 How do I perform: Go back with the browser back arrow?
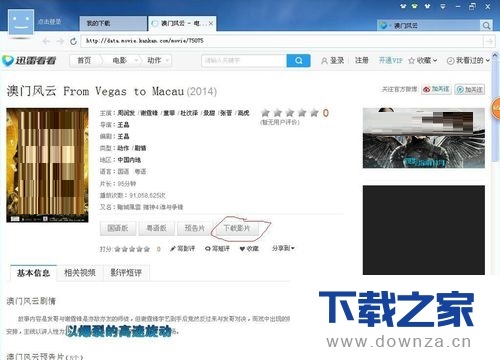pyautogui.click(x=46, y=41)
